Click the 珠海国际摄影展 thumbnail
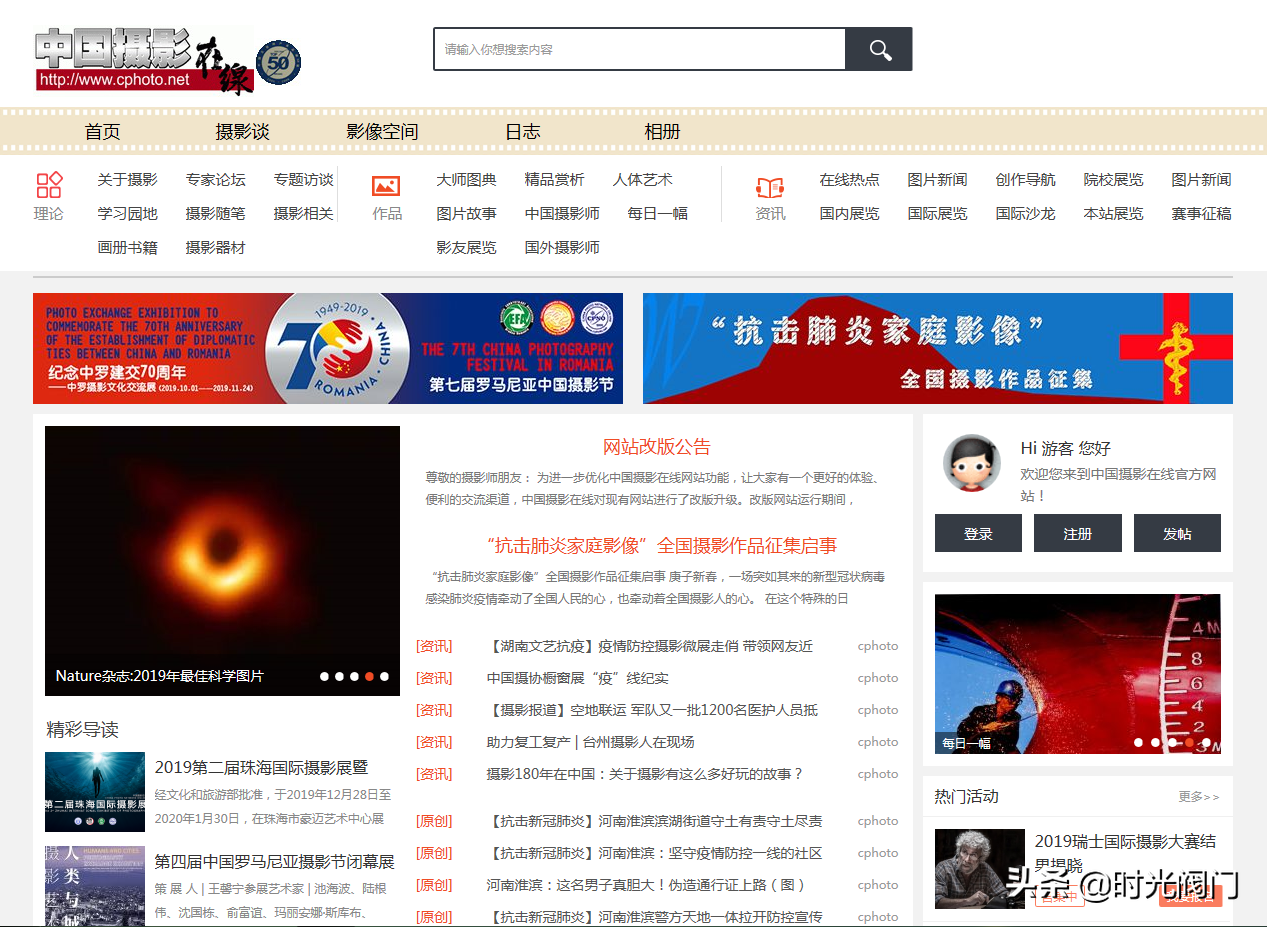The image size is (1267, 927). (x=95, y=792)
